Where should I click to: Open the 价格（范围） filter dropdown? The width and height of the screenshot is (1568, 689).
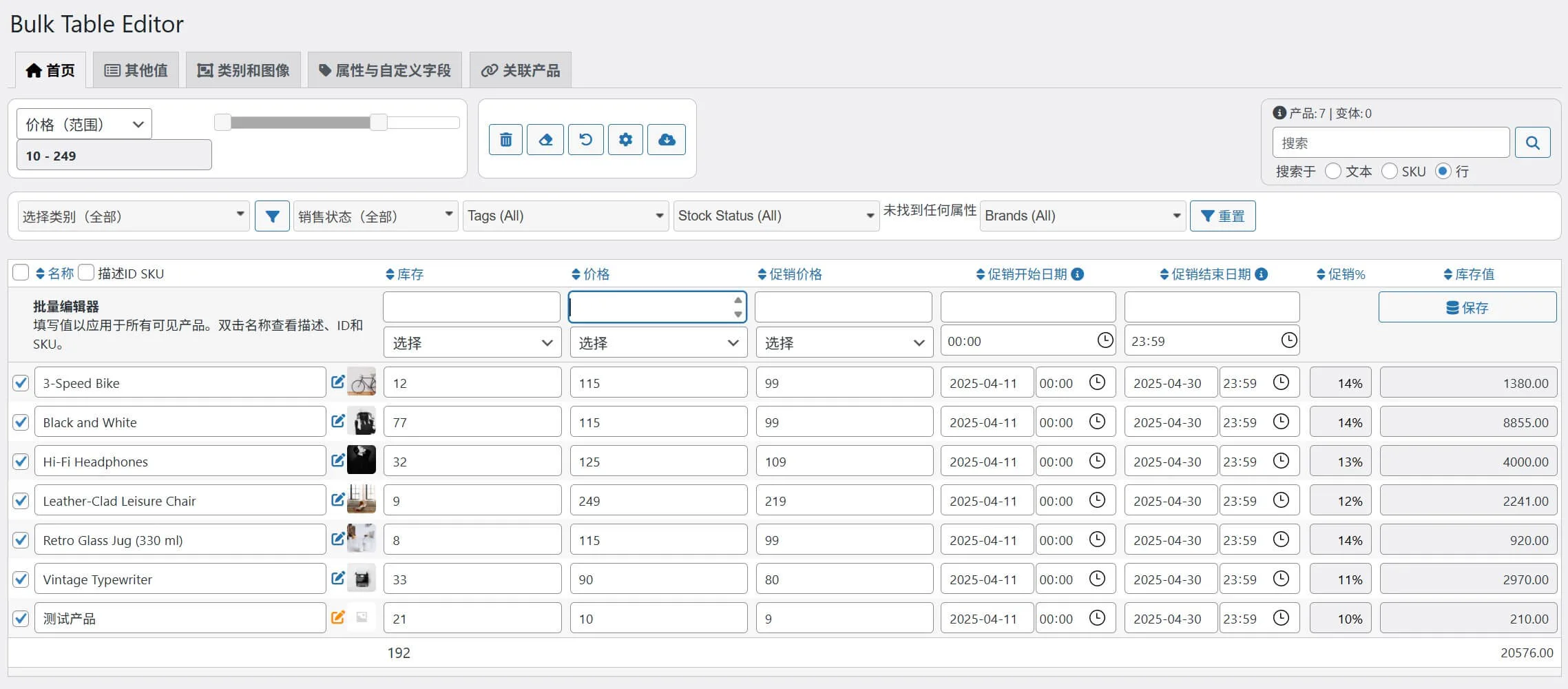tap(84, 125)
